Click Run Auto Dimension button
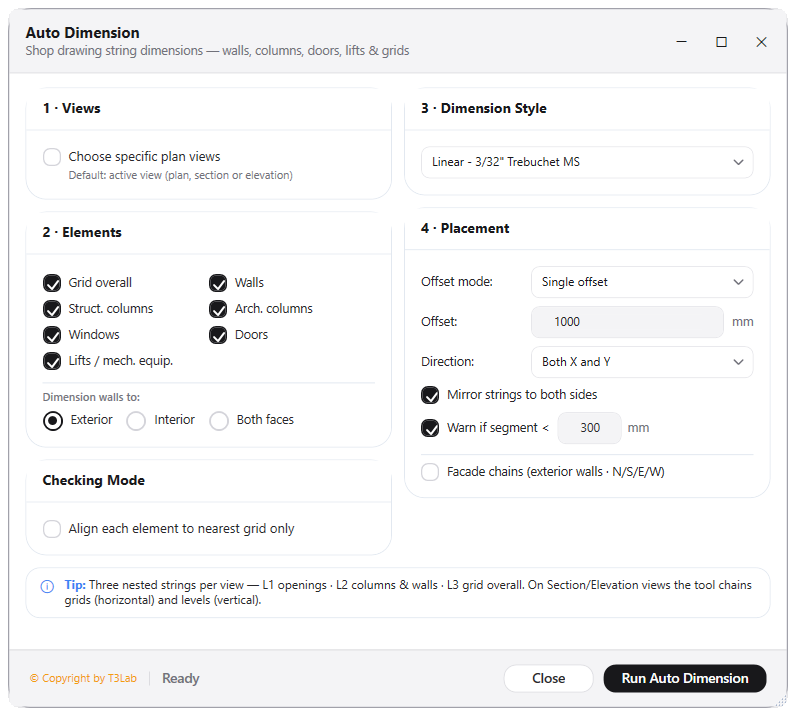Viewport: 796px width, 716px height. pyautogui.click(x=685, y=678)
